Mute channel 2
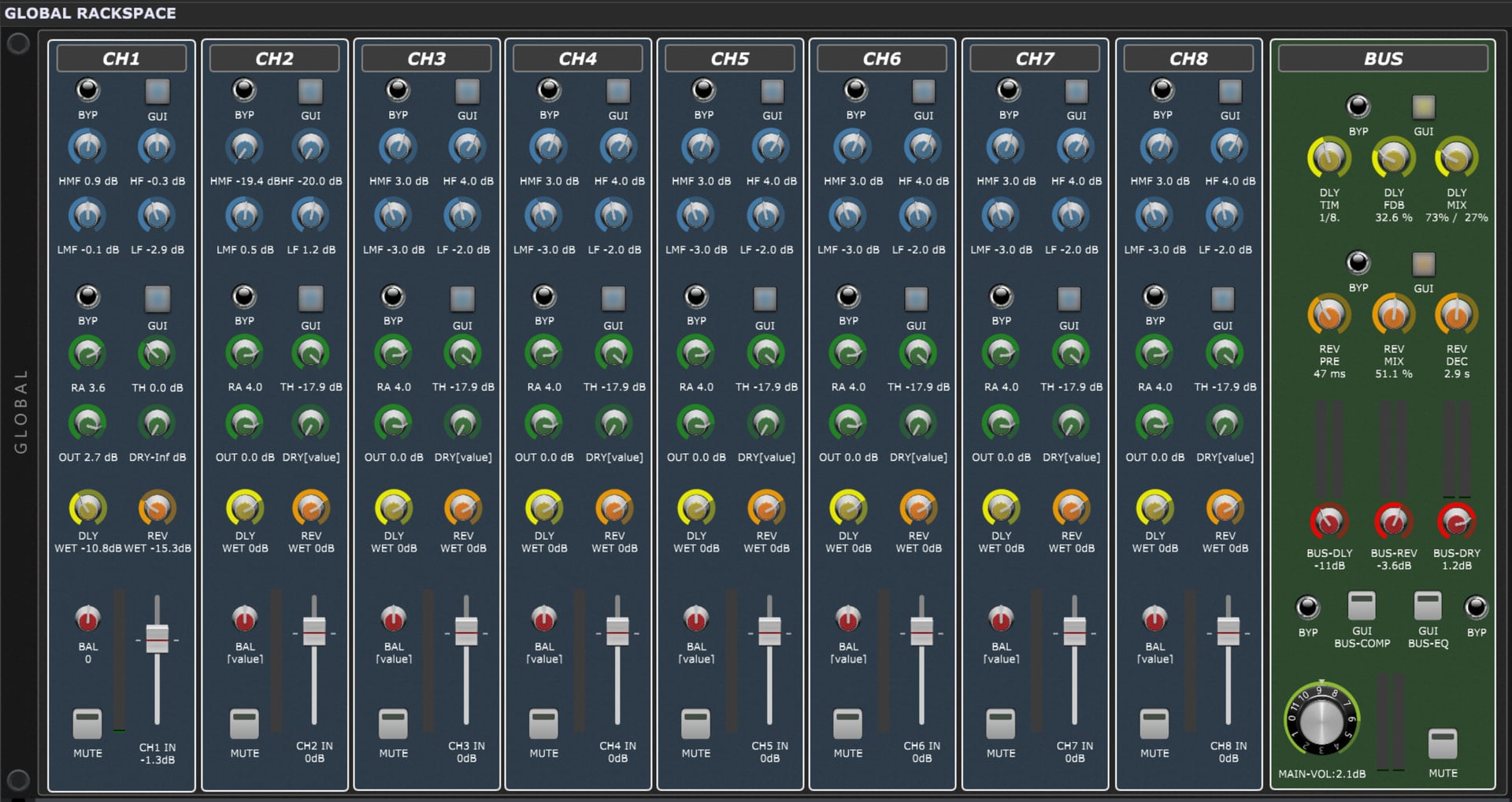Viewport: 1512px width, 802px height. pyautogui.click(x=244, y=723)
